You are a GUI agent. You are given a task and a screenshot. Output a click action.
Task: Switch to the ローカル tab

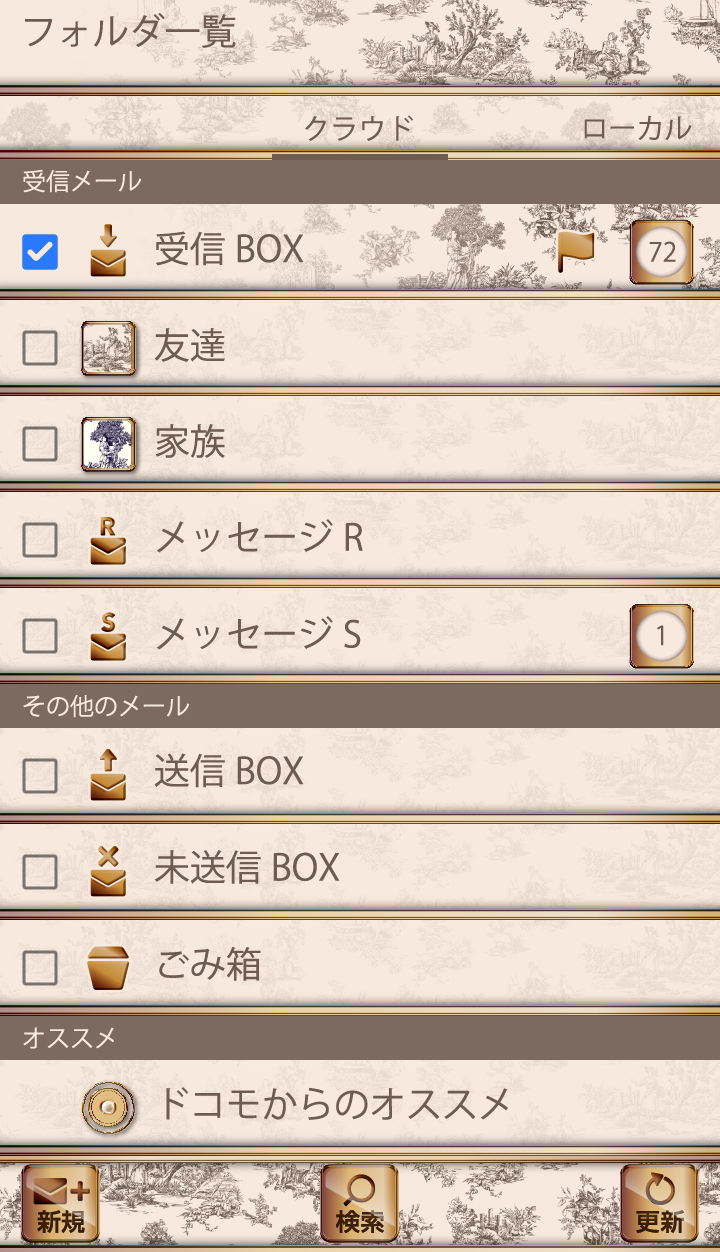point(636,128)
